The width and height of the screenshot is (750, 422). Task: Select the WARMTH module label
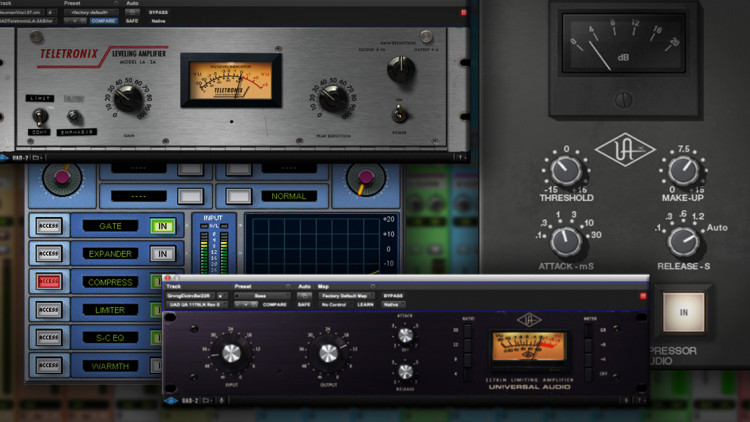click(110, 366)
